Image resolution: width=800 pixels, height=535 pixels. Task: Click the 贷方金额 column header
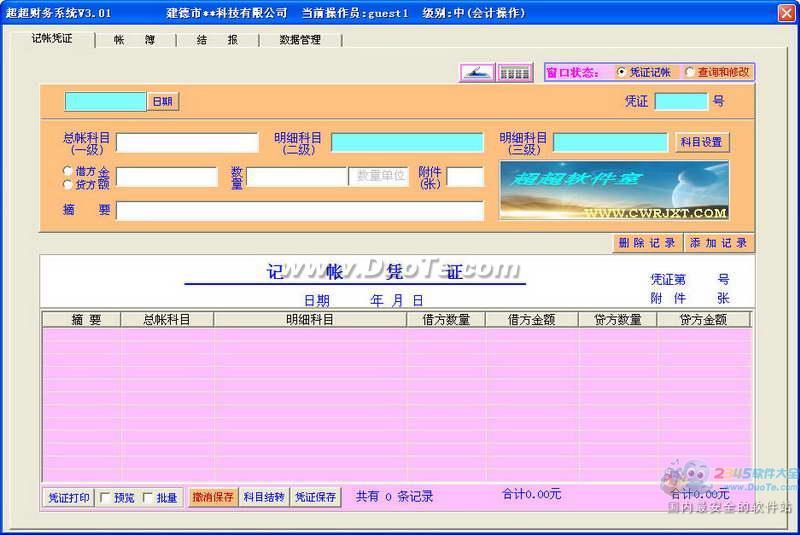pos(704,320)
